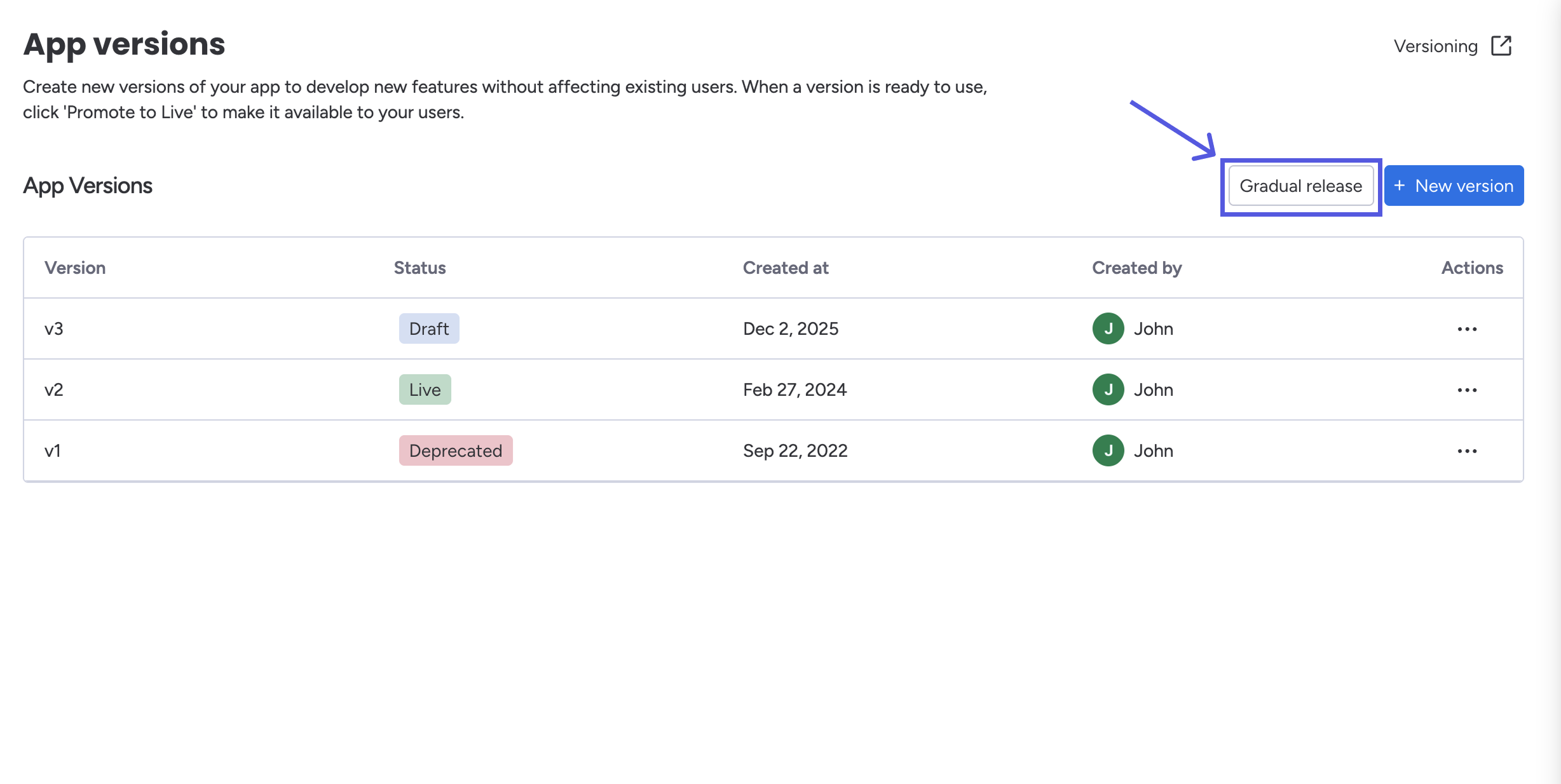Click the plus icon in New version
Viewport: 1561px width, 784px height.
(x=1399, y=186)
